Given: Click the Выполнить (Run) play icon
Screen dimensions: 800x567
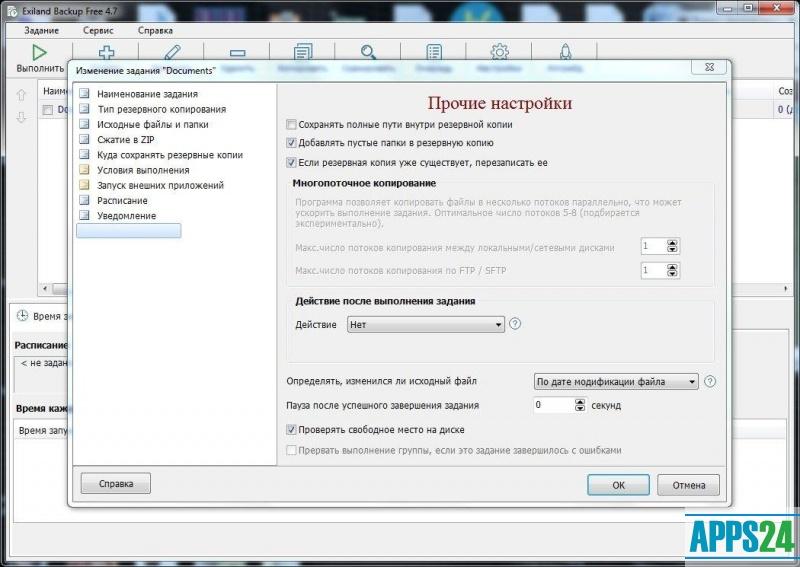Looking at the screenshot, I should pyautogui.click(x=39, y=52).
